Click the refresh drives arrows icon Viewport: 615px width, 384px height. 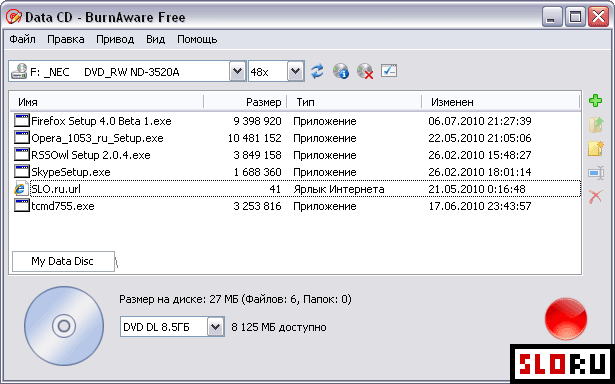pyautogui.click(x=317, y=71)
